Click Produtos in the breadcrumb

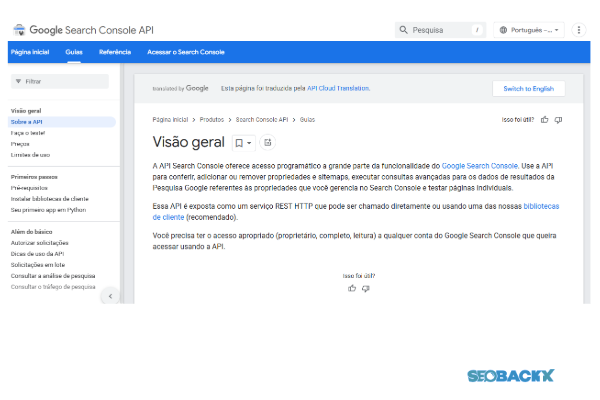point(212,120)
